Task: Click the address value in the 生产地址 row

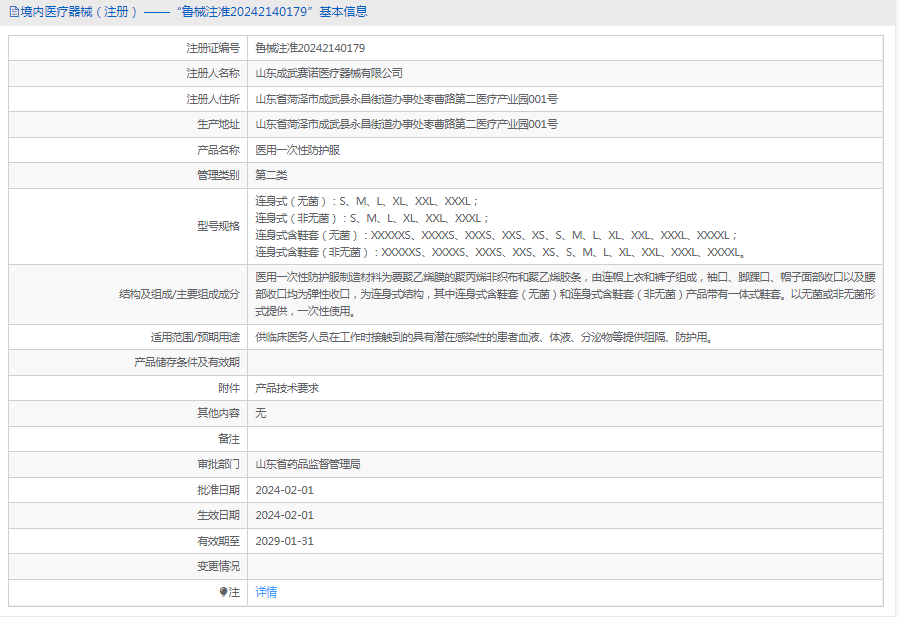Action: click(406, 124)
